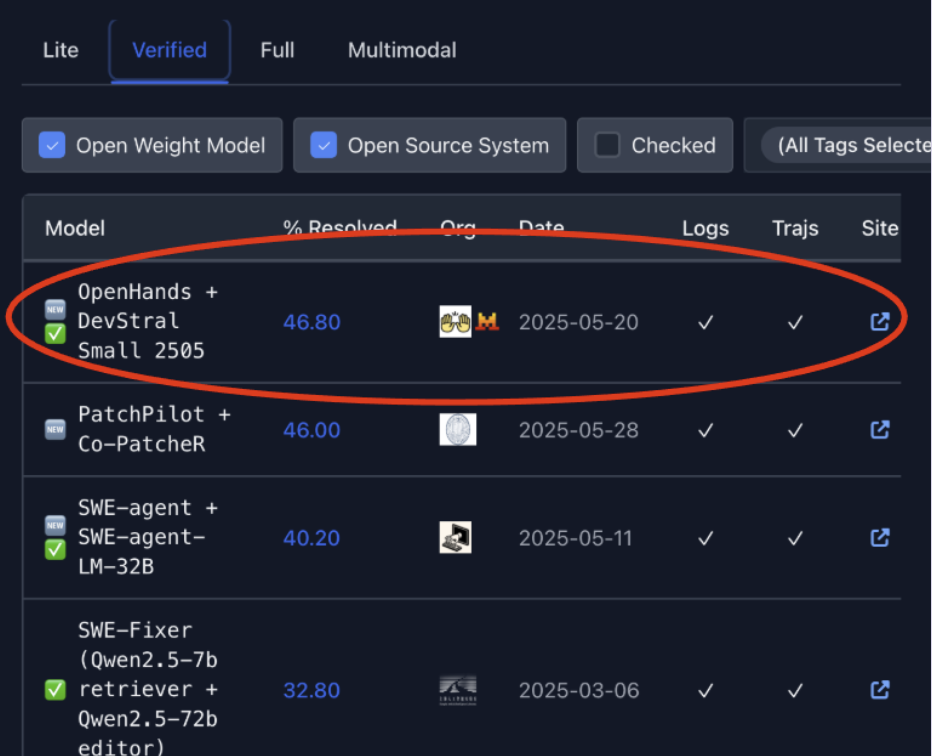
Task: Enable the Checked filter checkbox
Action: click(x=607, y=146)
